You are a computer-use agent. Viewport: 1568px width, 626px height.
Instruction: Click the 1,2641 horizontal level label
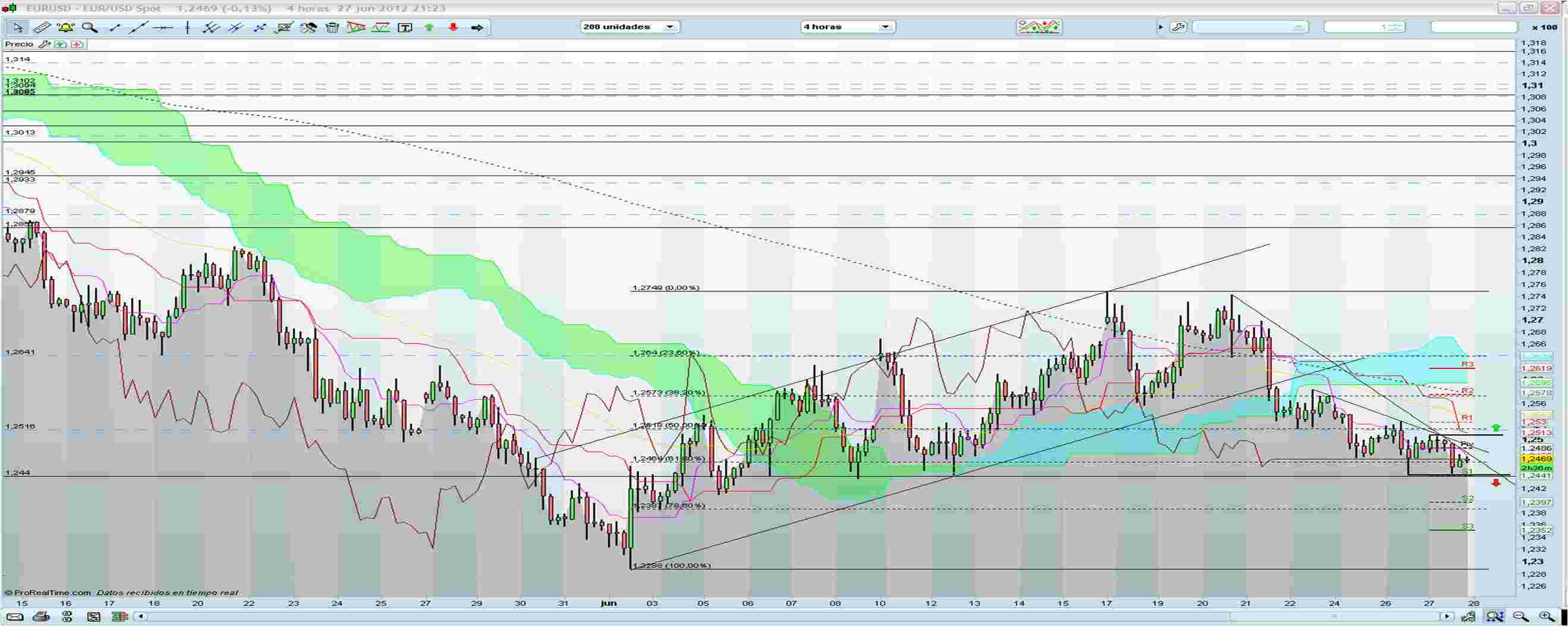(x=20, y=352)
